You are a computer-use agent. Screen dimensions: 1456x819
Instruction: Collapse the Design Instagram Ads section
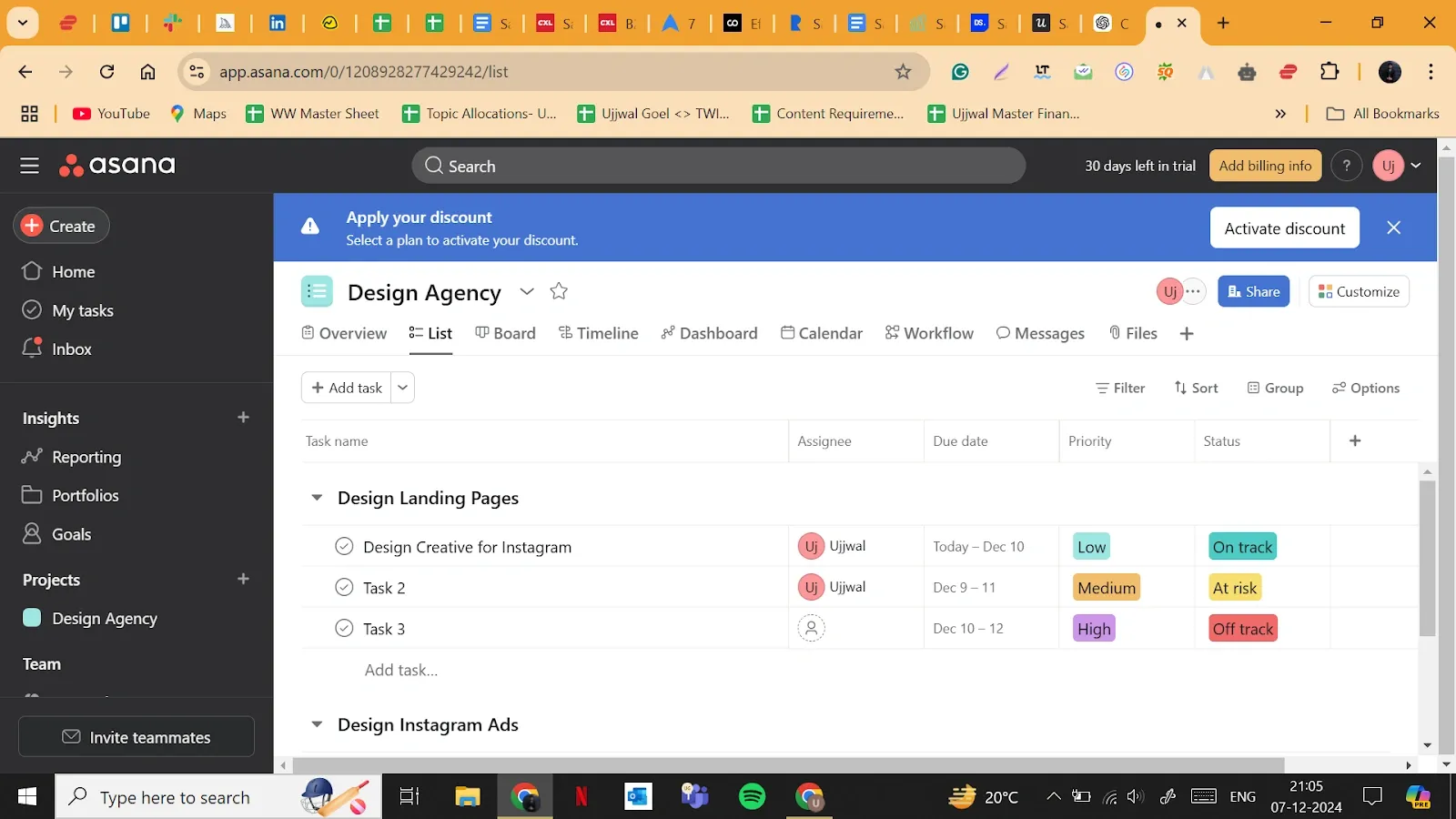[317, 725]
